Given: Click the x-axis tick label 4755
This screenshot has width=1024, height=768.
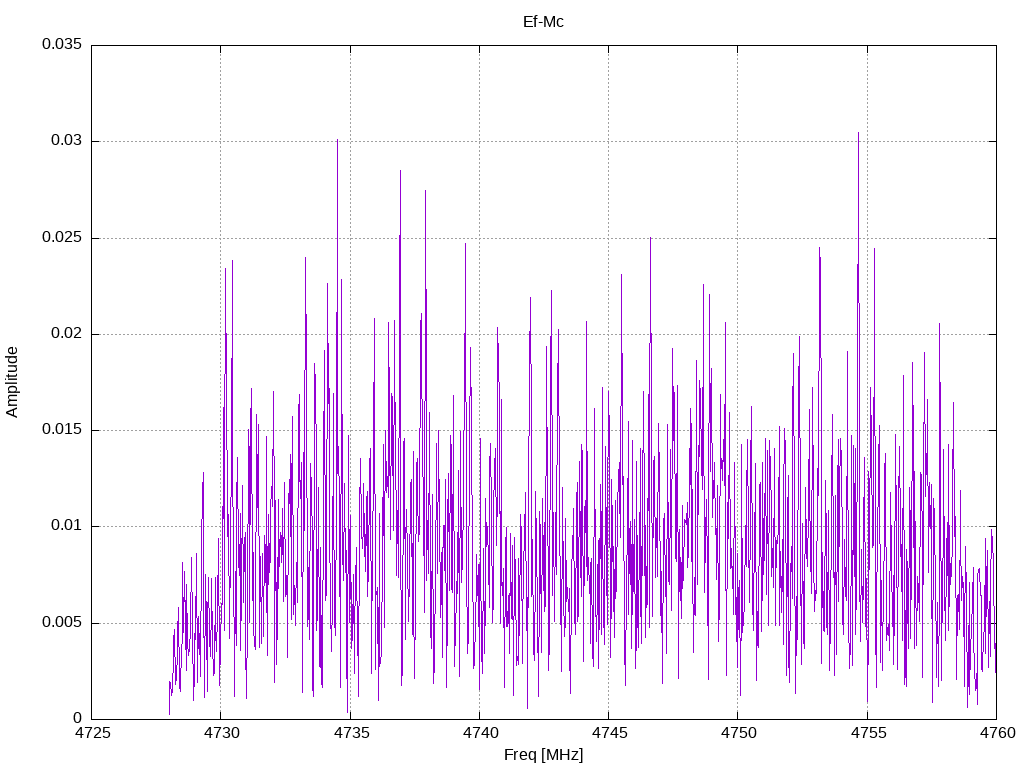Looking at the screenshot, I should [868, 733].
